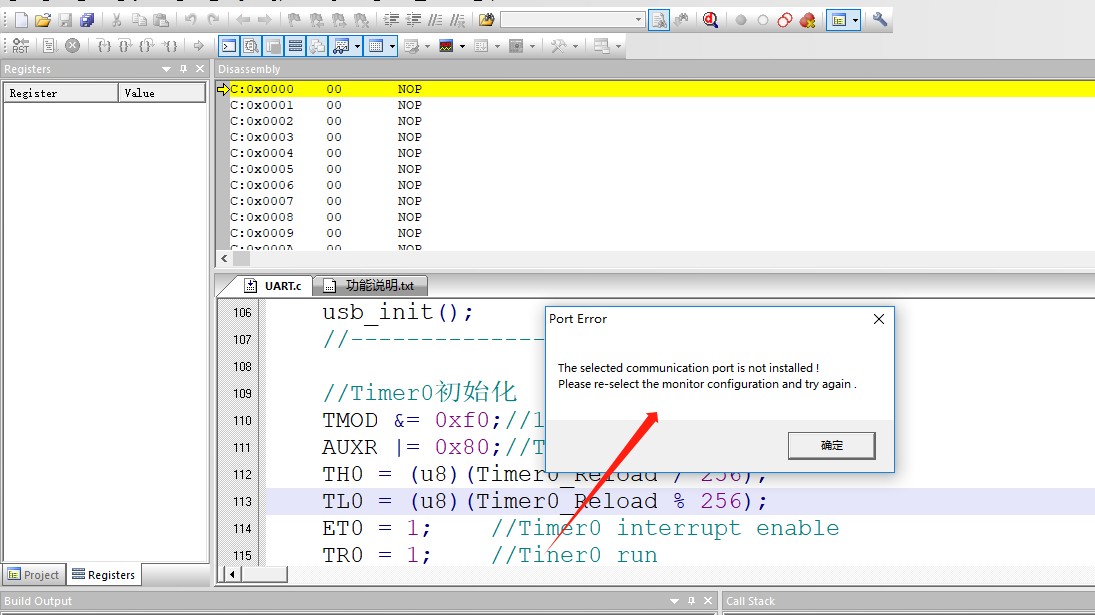
Task: Disable all breakpoints icon
Action: point(785,20)
